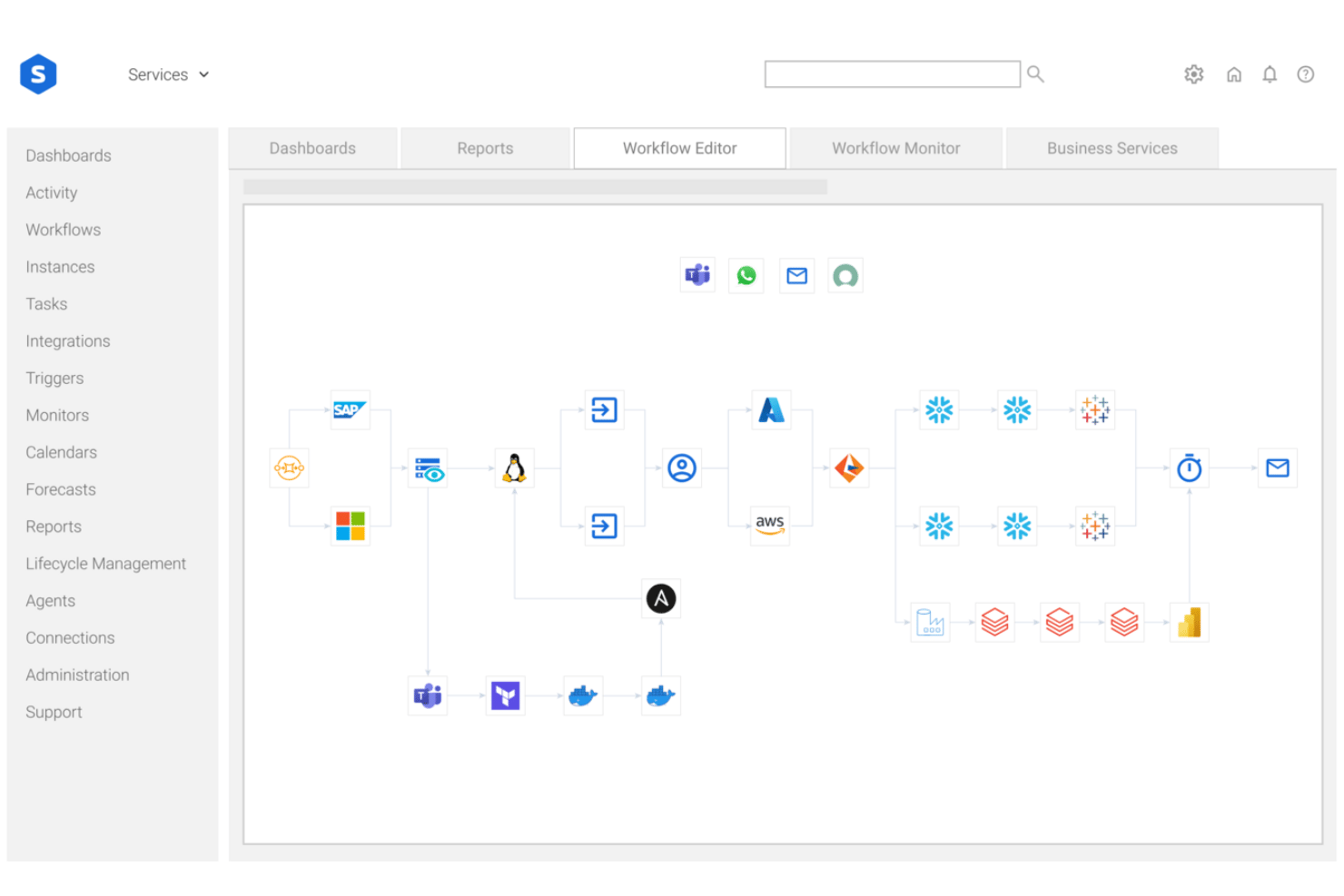Open Calendars in the sidebar
The width and height of the screenshot is (1344, 896).
61,452
